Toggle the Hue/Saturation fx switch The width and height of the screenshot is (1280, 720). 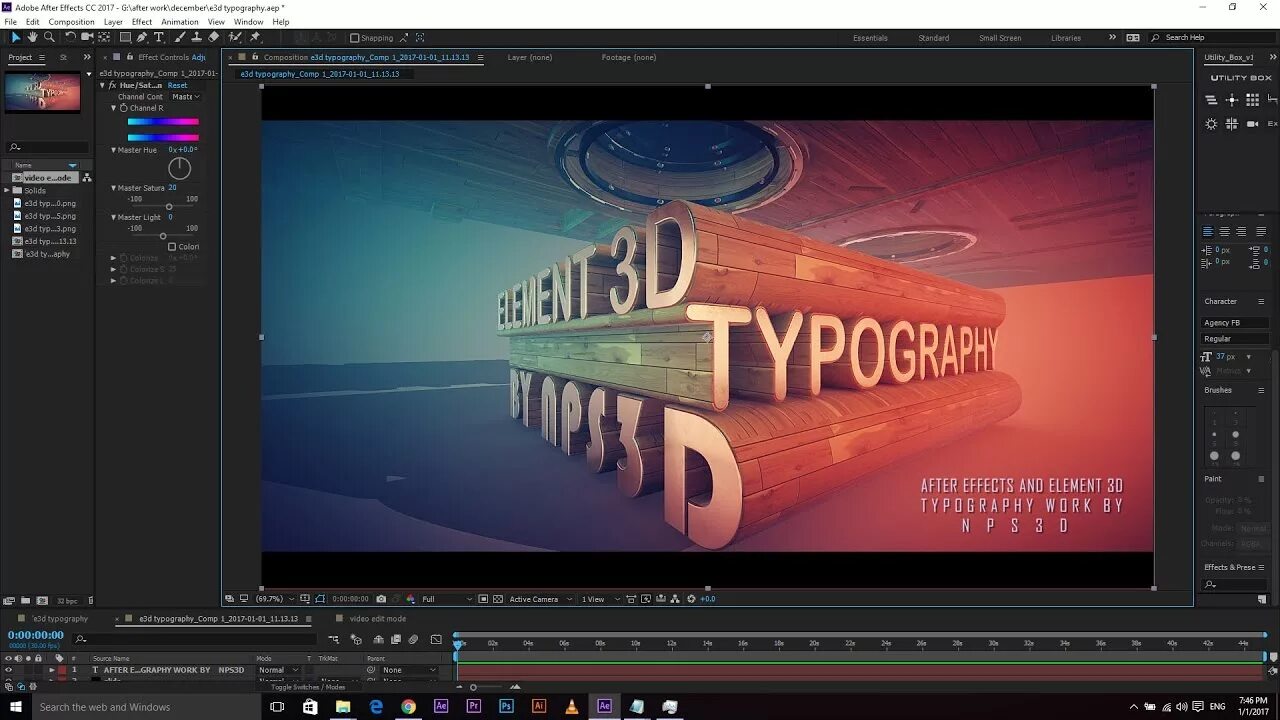113,85
